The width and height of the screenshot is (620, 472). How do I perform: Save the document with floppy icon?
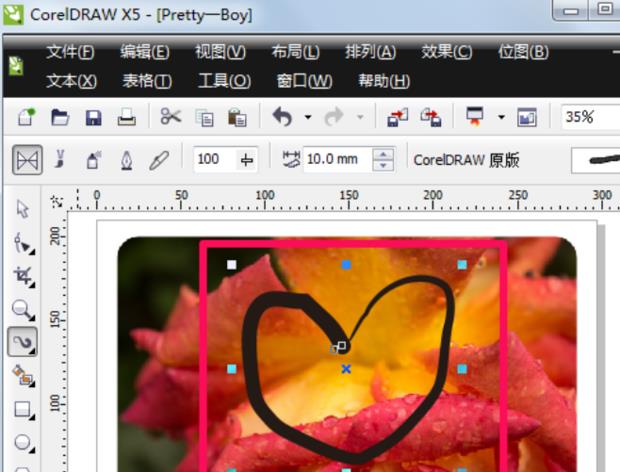93,117
